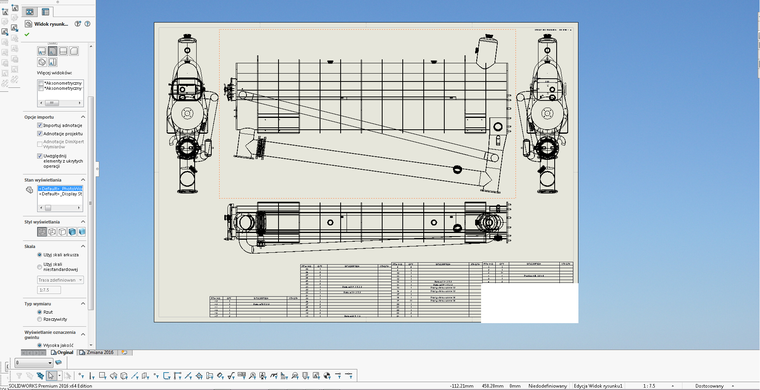Click the arrow select cursor tool in bottom toolbar
760x390 pixels.
coord(50,375)
